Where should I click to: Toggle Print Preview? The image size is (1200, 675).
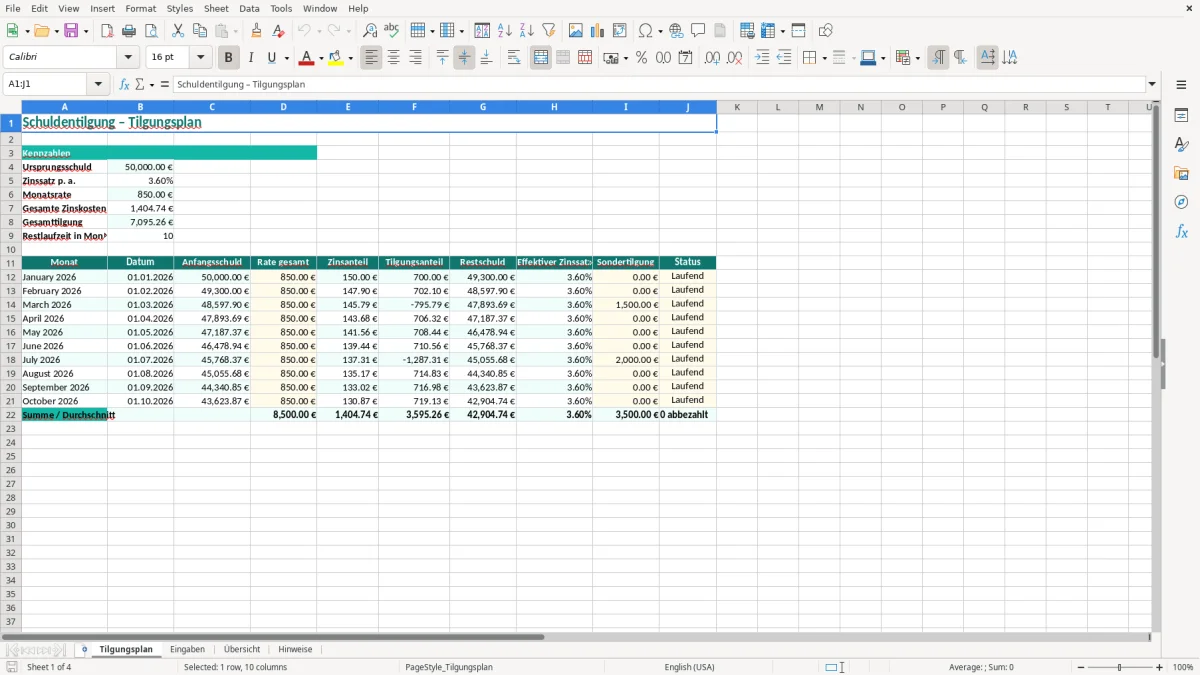(x=151, y=31)
